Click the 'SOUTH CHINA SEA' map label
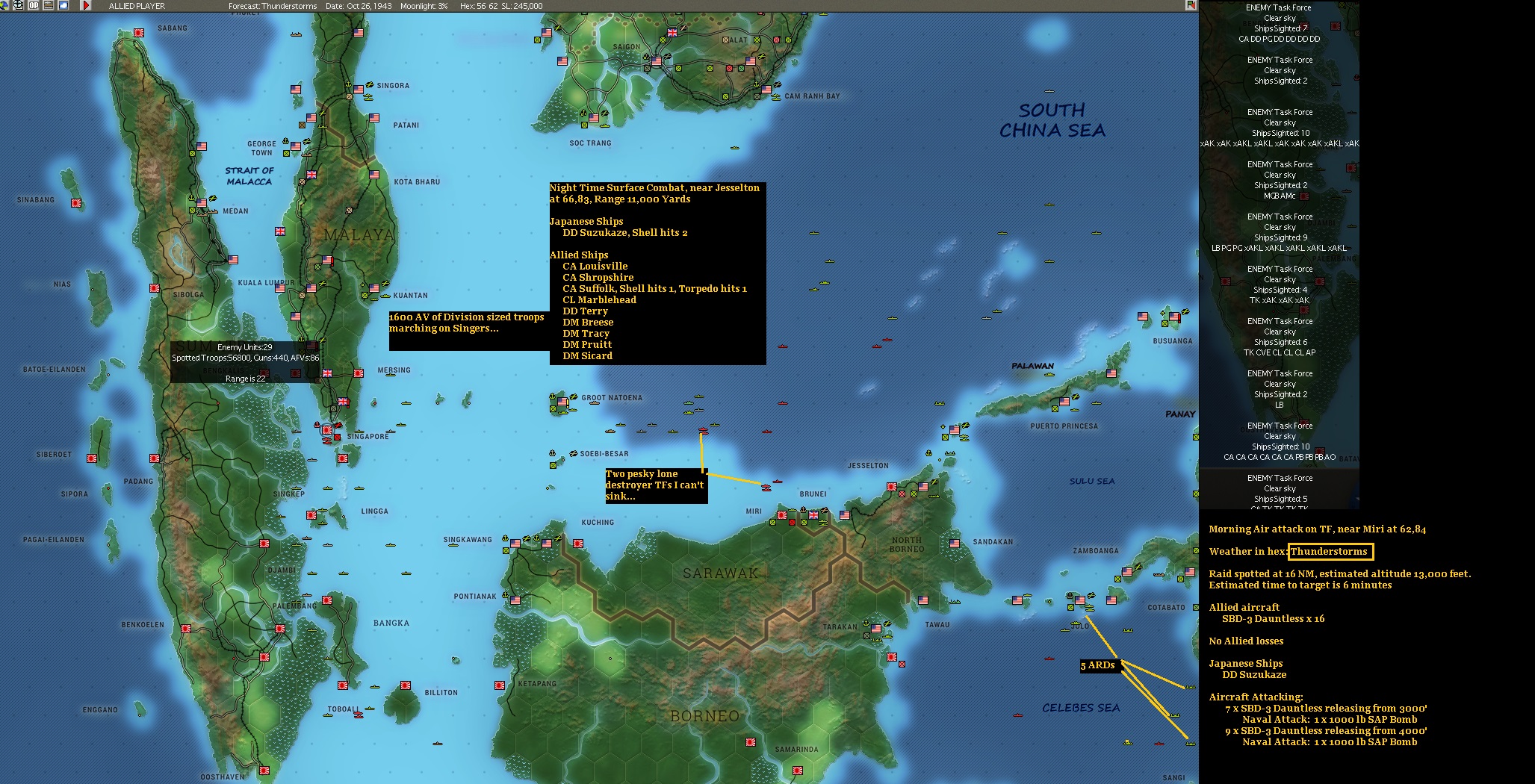1535x784 pixels. pos(1052,120)
